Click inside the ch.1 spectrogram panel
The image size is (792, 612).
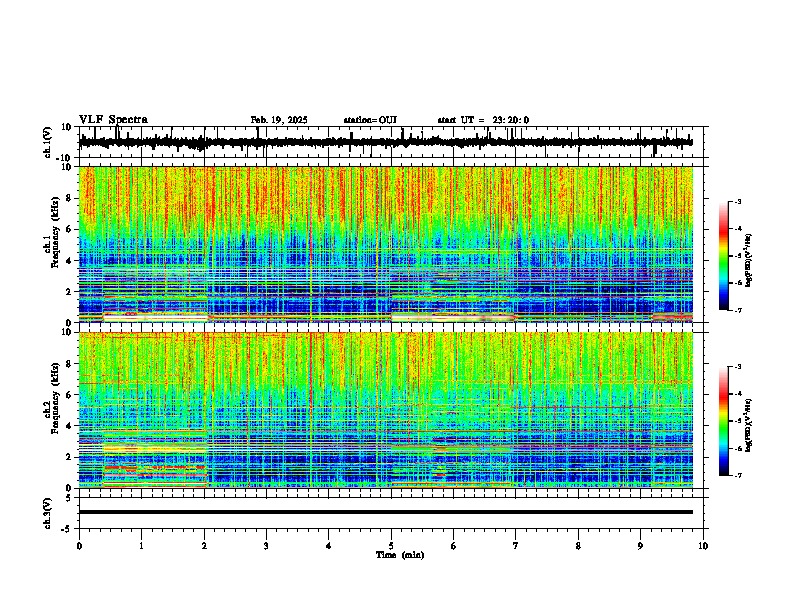click(x=385, y=244)
